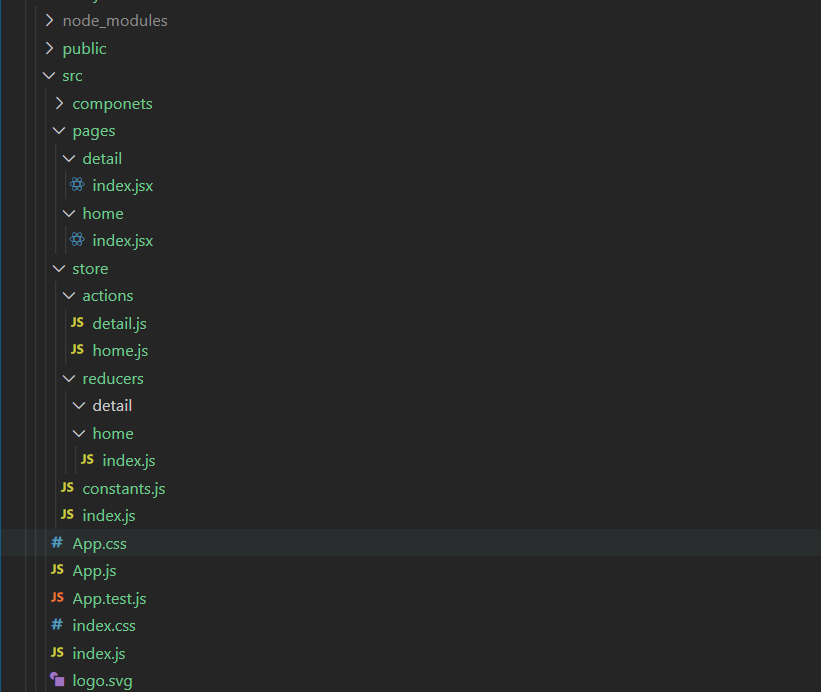
Task: Click JS icon beside detail.js
Action: tap(77, 322)
